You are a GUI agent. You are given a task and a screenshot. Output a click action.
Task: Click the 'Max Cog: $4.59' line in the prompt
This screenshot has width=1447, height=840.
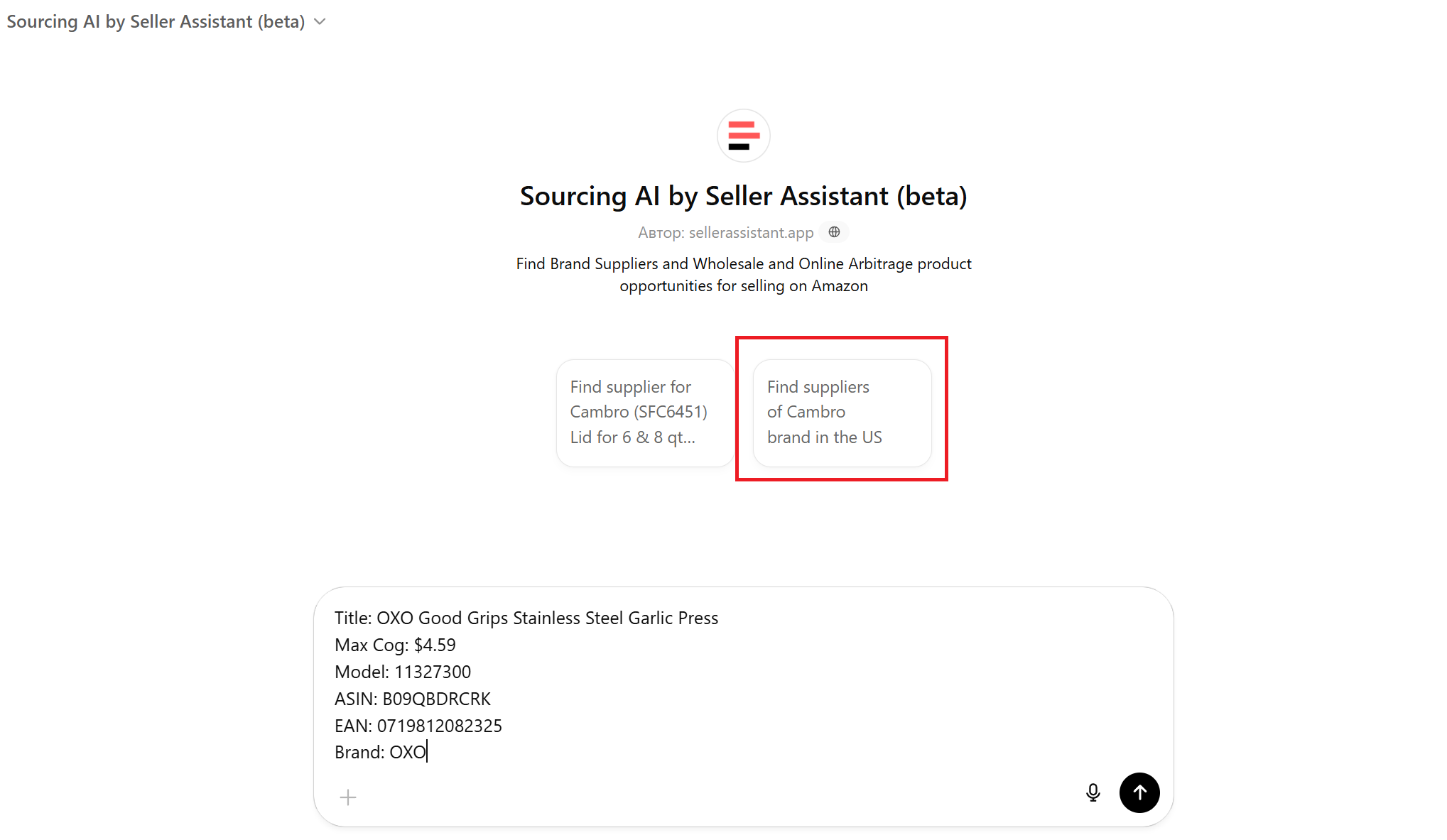tap(395, 645)
